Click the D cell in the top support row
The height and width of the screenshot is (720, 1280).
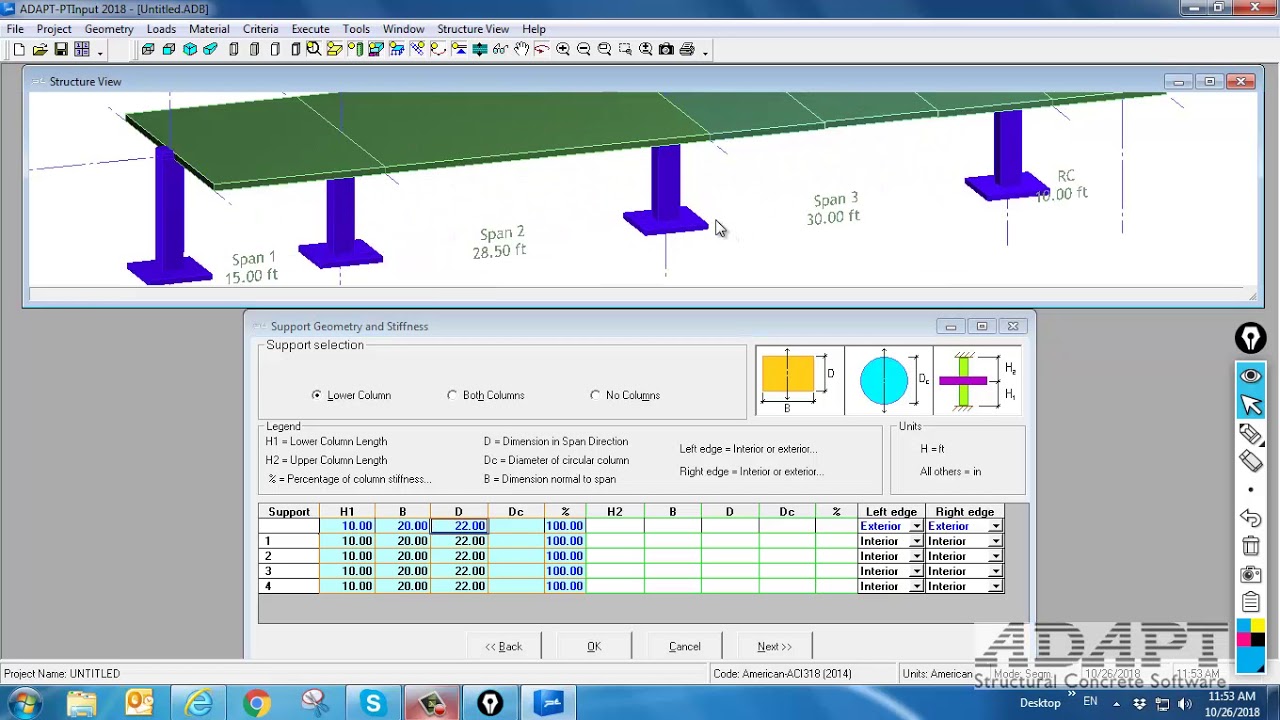(x=459, y=526)
